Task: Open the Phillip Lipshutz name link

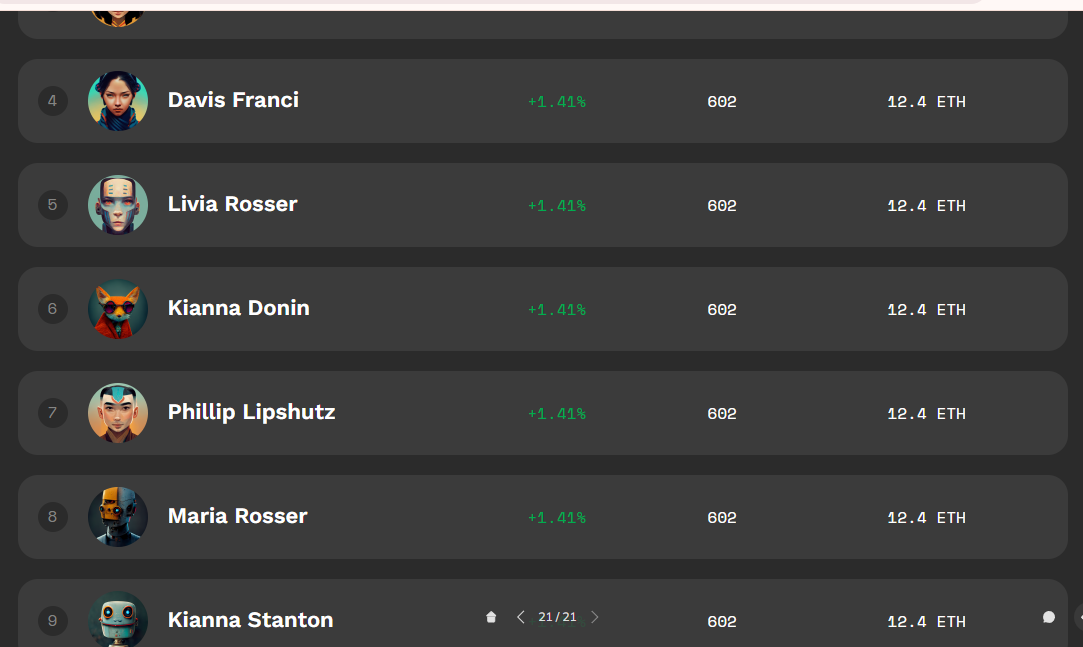Action: tap(251, 412)
